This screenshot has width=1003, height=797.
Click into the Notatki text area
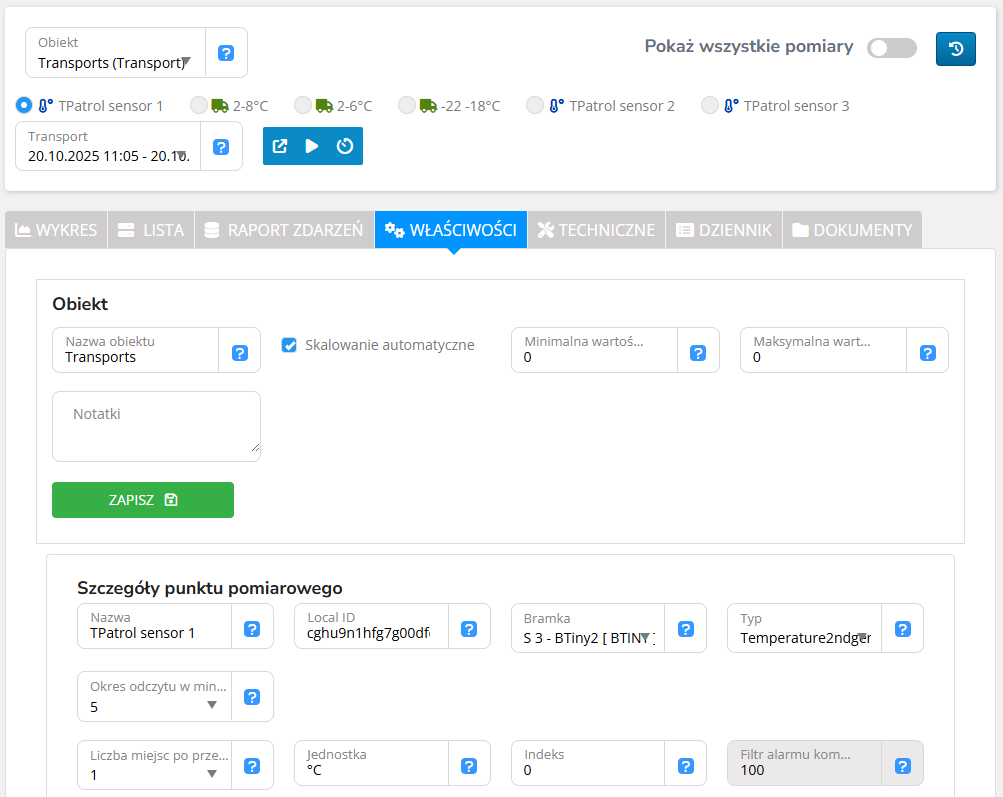click(156, 427)
